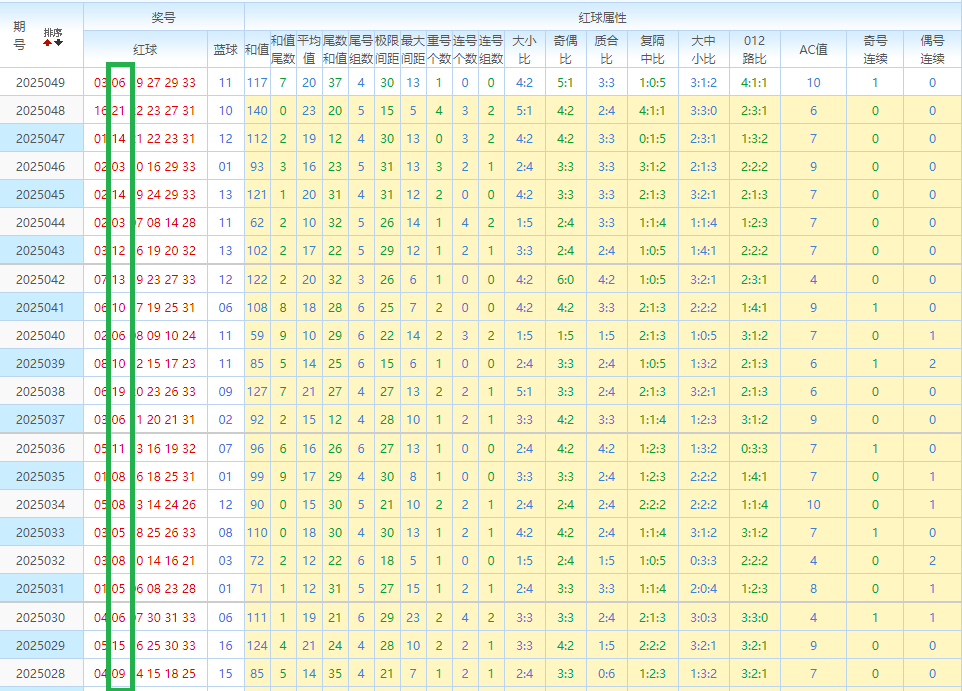Sort ascending with the red up arrow
This screenshot has height=691, width=962.
(x=47, y=42)
